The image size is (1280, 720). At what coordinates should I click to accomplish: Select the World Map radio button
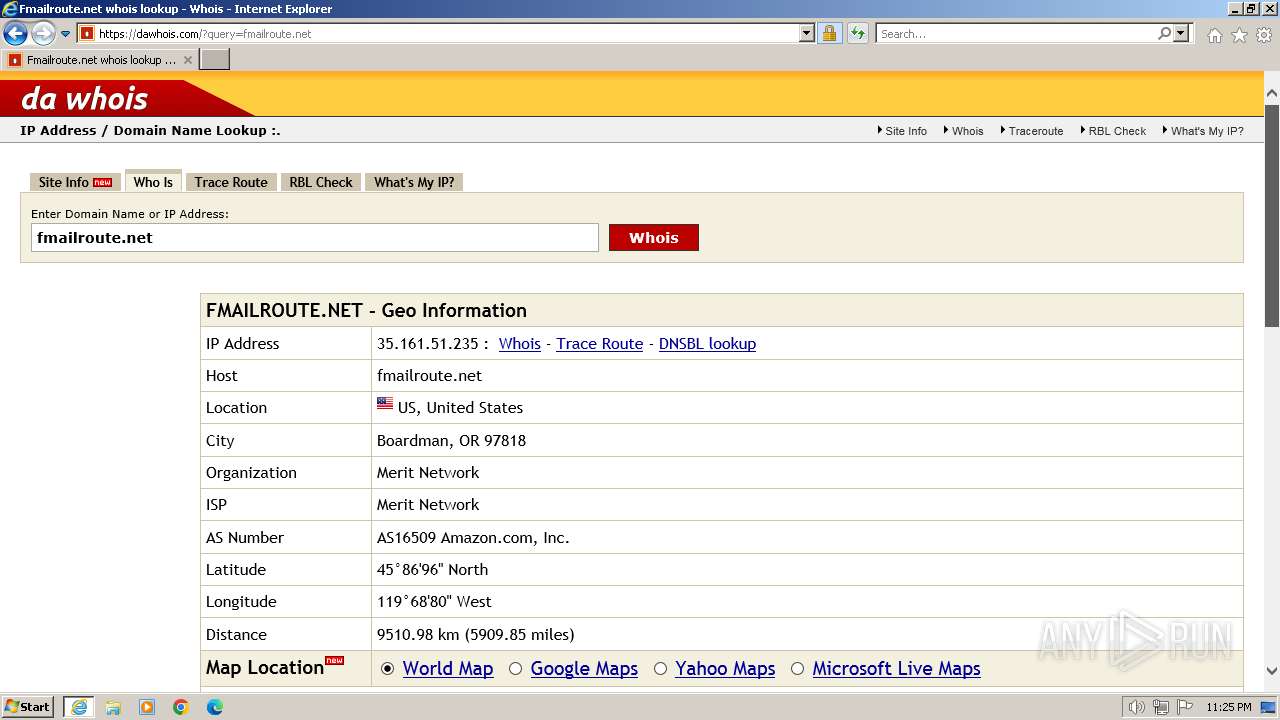coord(388,669)
